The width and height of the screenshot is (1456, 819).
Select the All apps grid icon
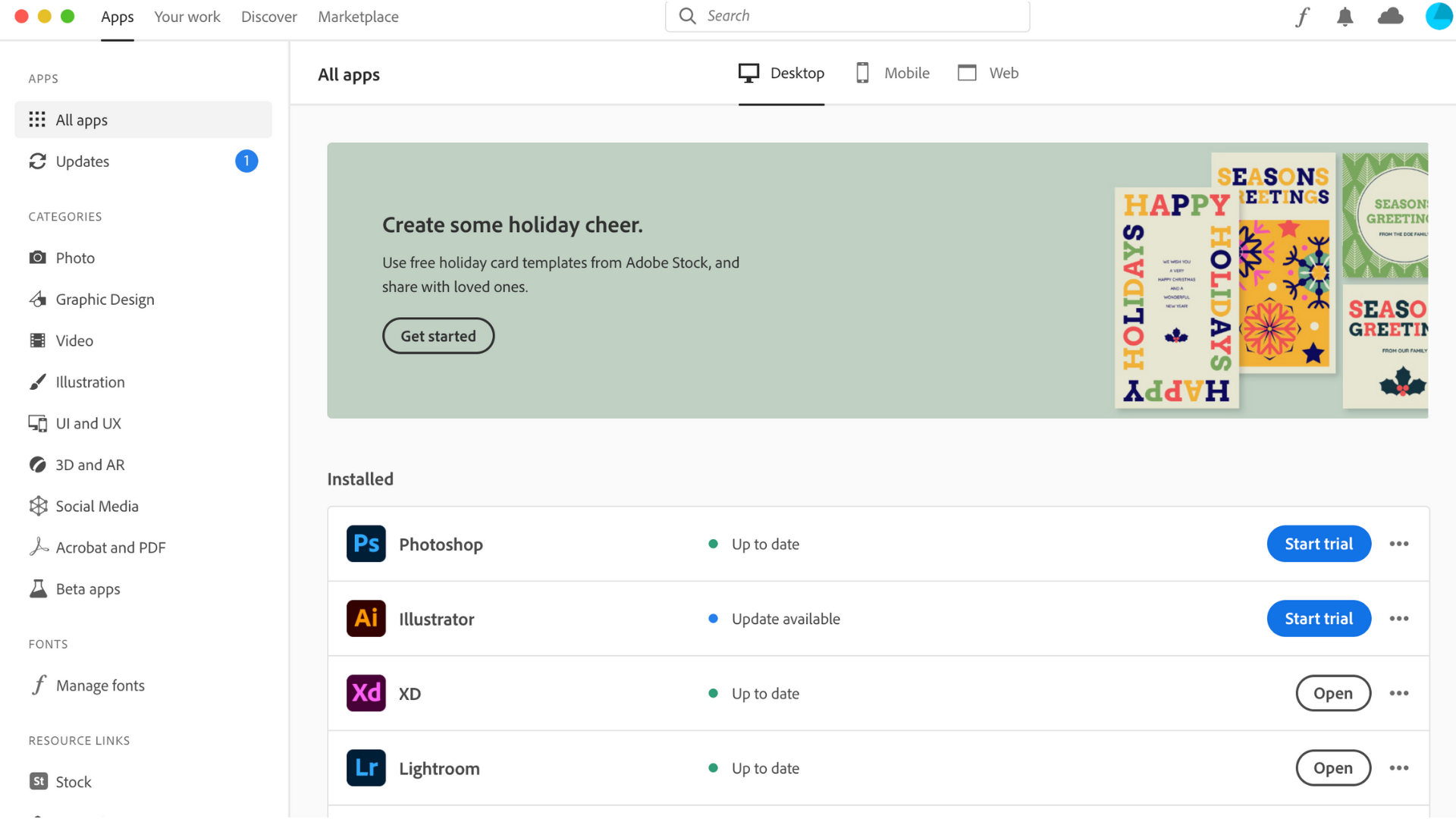[x=37, y=119]
